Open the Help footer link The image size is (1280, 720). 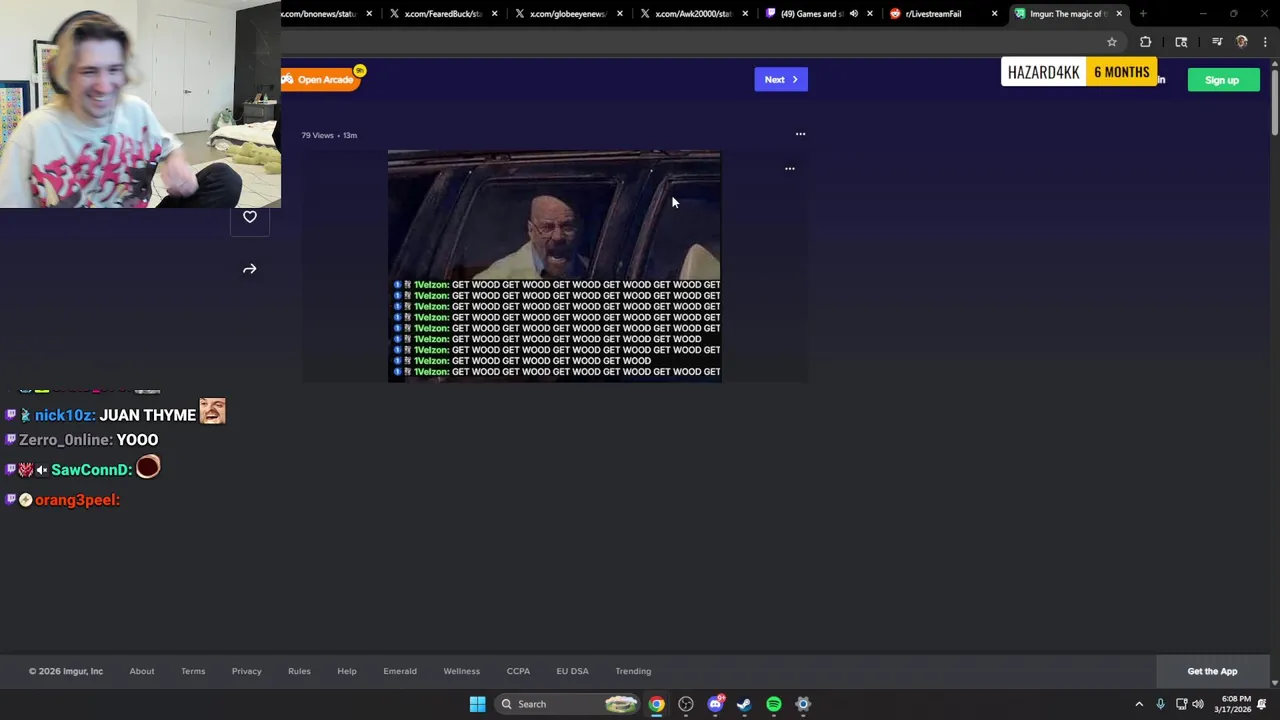pyautogui.click(x=347, y=672)
